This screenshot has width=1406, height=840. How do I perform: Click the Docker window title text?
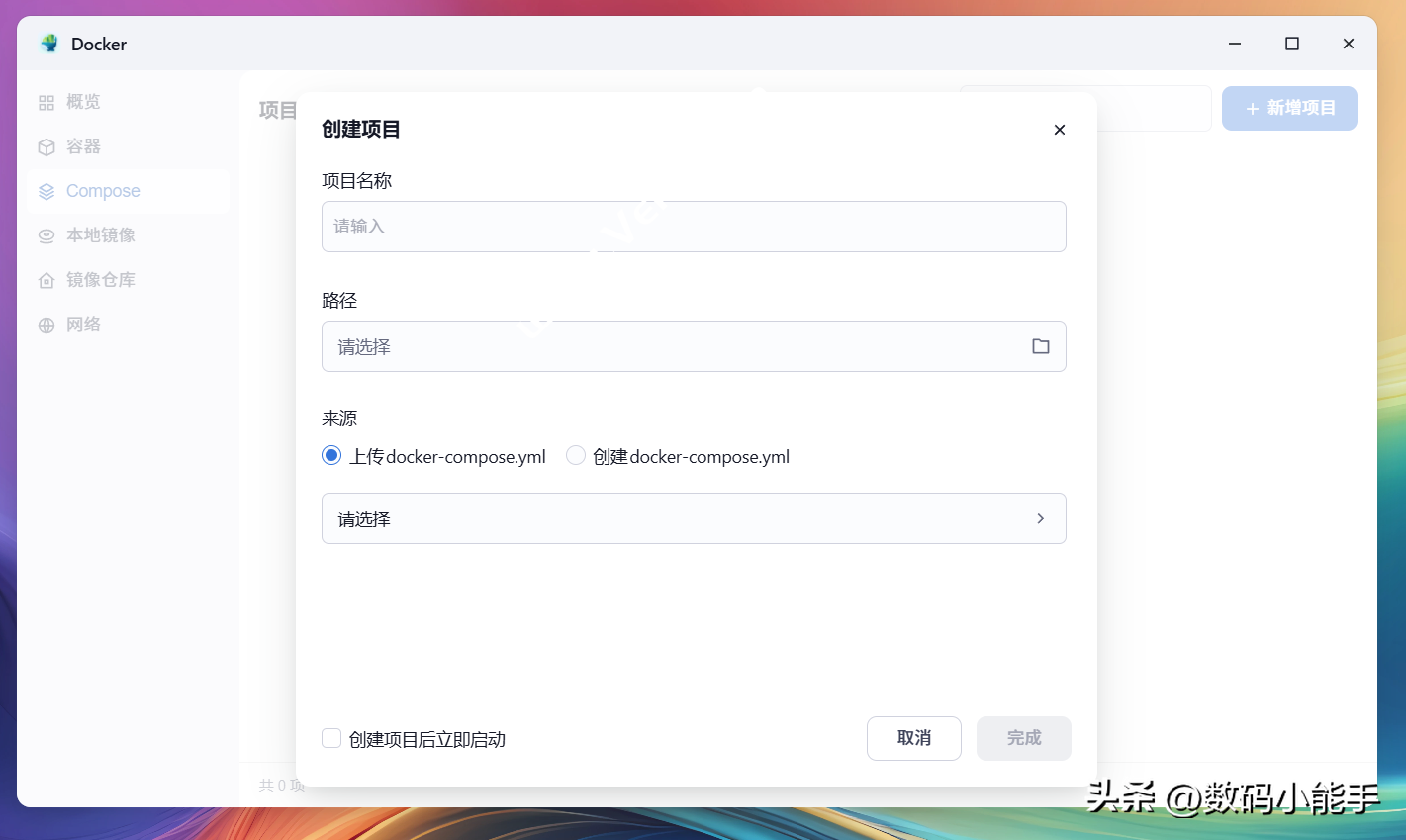pyautogui.click(x=99, y=44)
